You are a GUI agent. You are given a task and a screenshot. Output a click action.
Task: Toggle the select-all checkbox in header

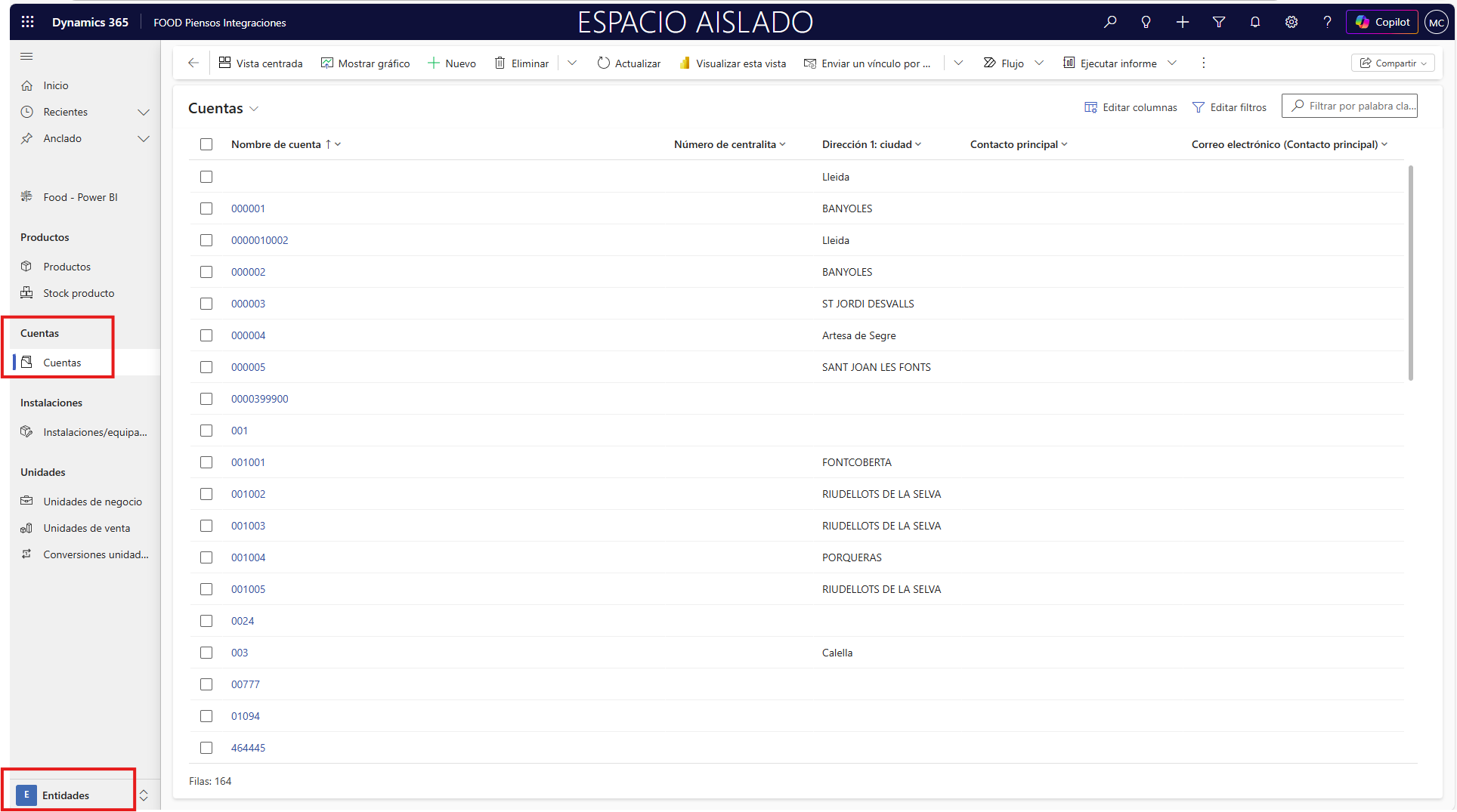click(x=206, y=144)
